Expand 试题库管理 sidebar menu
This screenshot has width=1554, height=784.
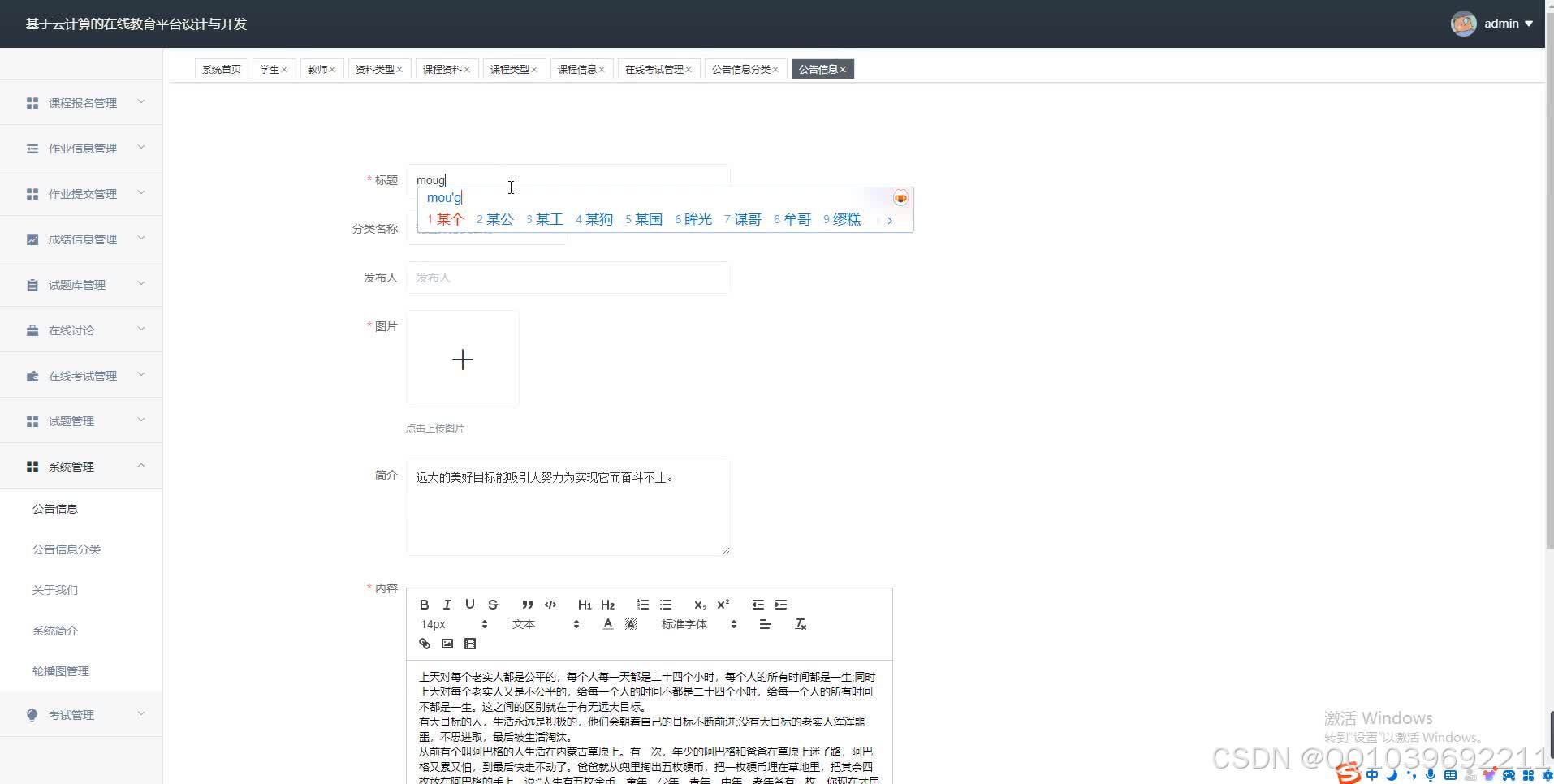coord(81,285)
